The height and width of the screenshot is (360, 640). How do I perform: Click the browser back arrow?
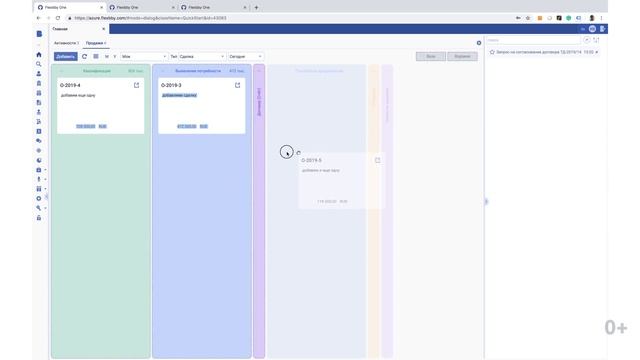tap(39, 18)
